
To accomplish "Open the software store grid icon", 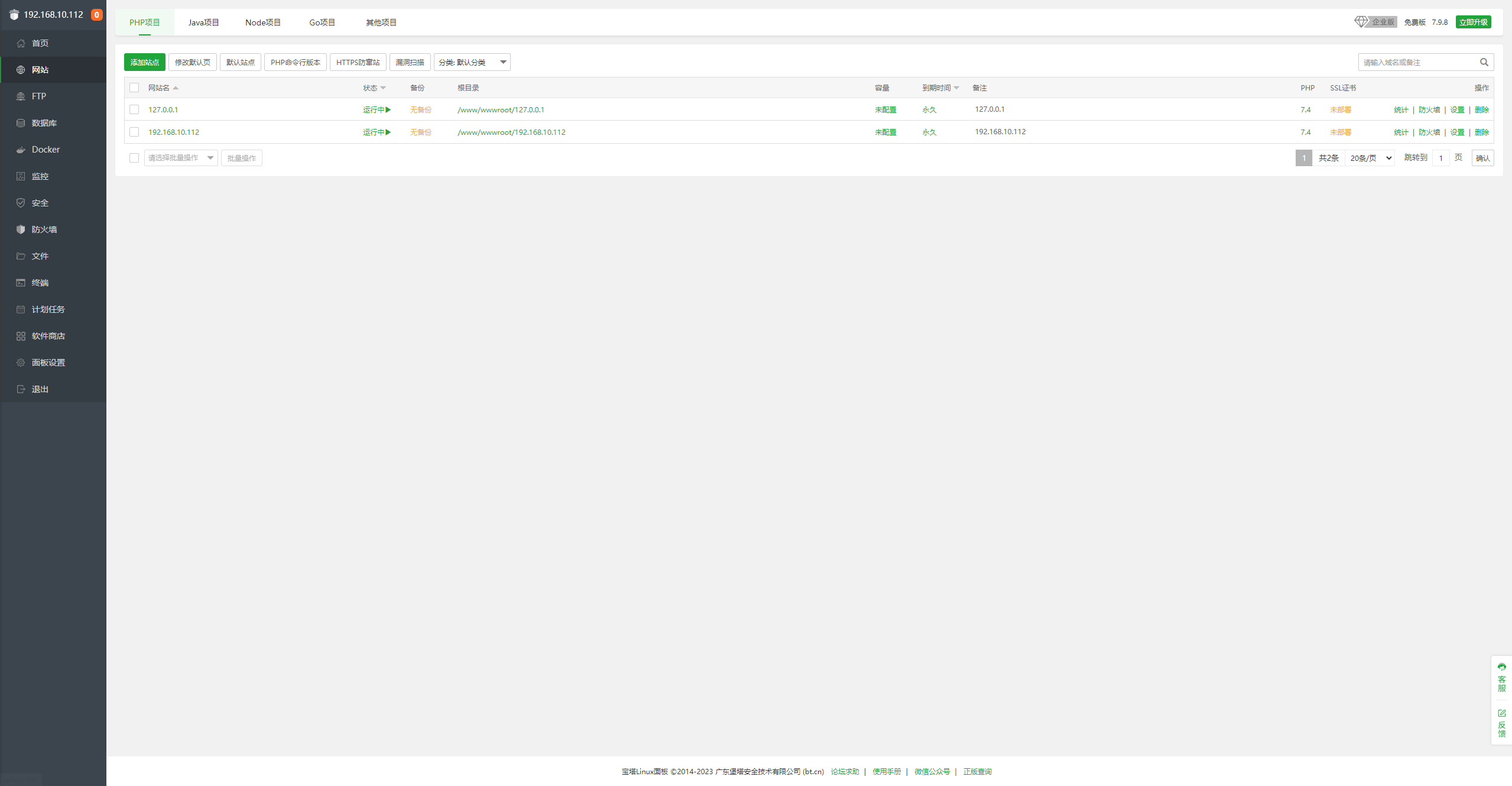I will pos(21,336).
